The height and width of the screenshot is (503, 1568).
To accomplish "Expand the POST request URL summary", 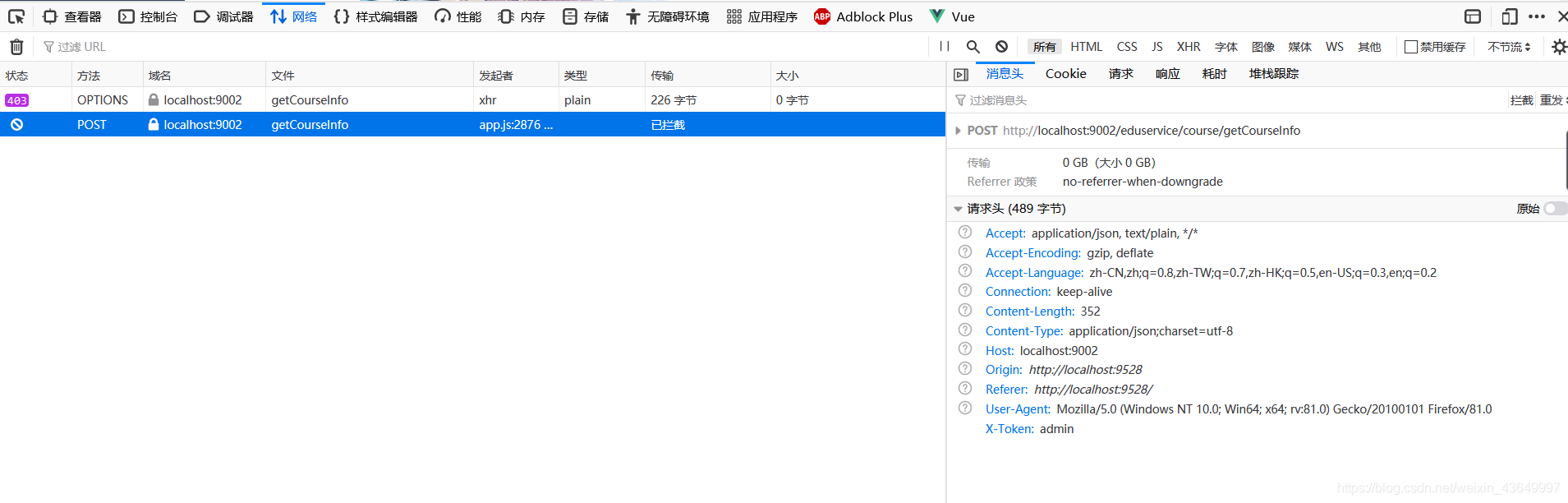I will point(958,131).
